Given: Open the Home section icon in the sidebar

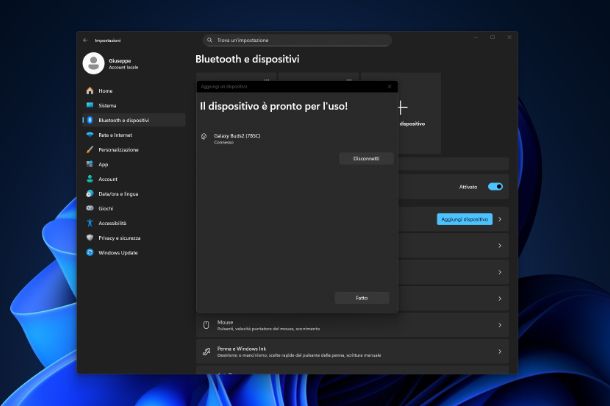Looking at the screenshot, I should (x=89, y=91).
